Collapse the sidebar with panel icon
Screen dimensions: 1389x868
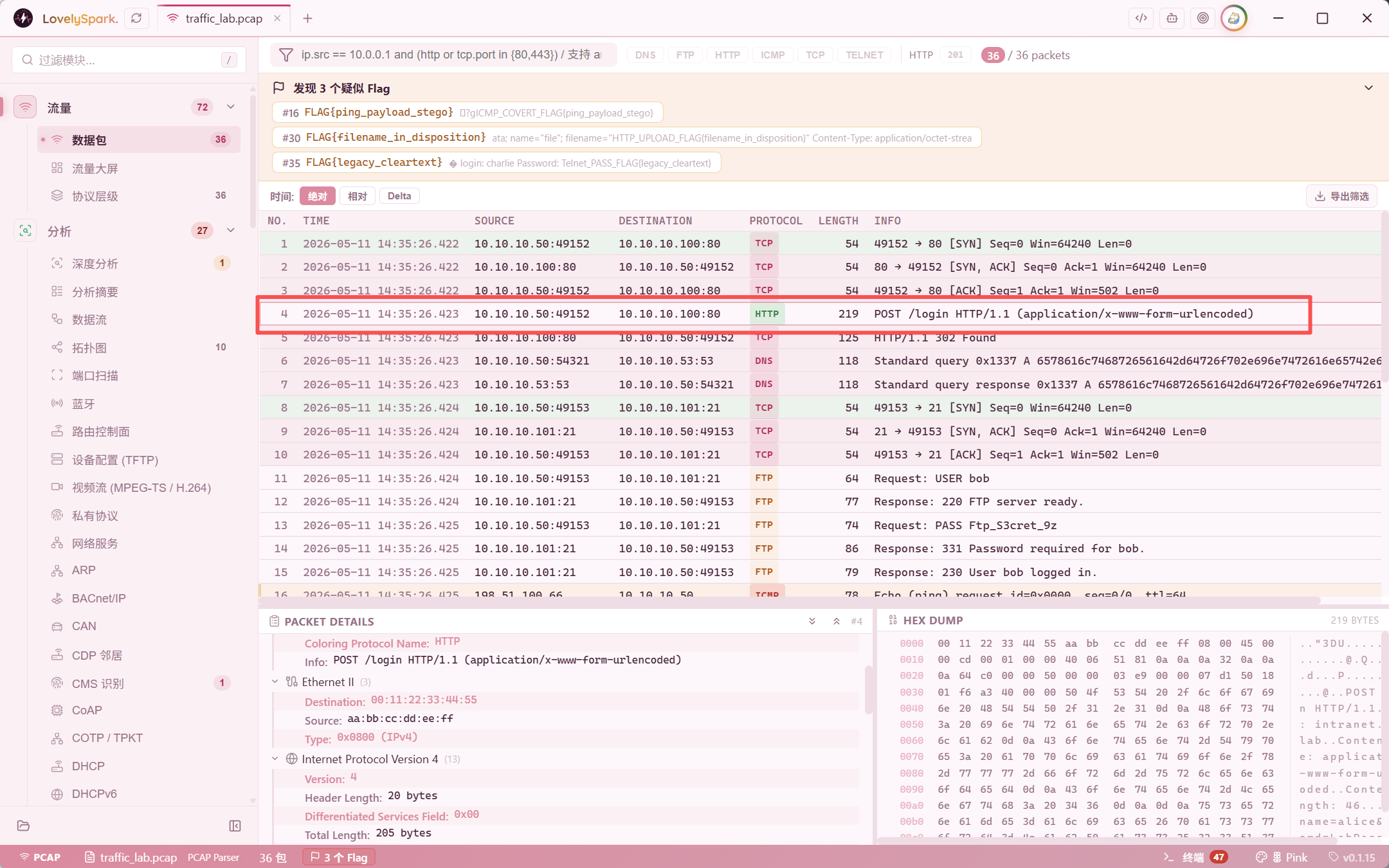(235, 826)
